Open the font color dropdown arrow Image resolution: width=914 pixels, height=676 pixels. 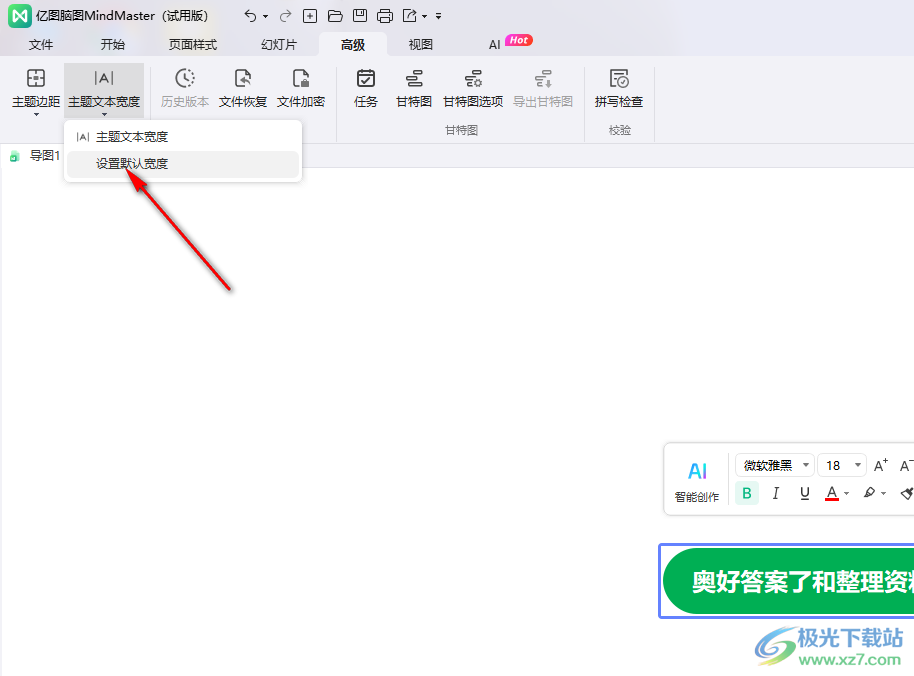[x=846, y=494]
